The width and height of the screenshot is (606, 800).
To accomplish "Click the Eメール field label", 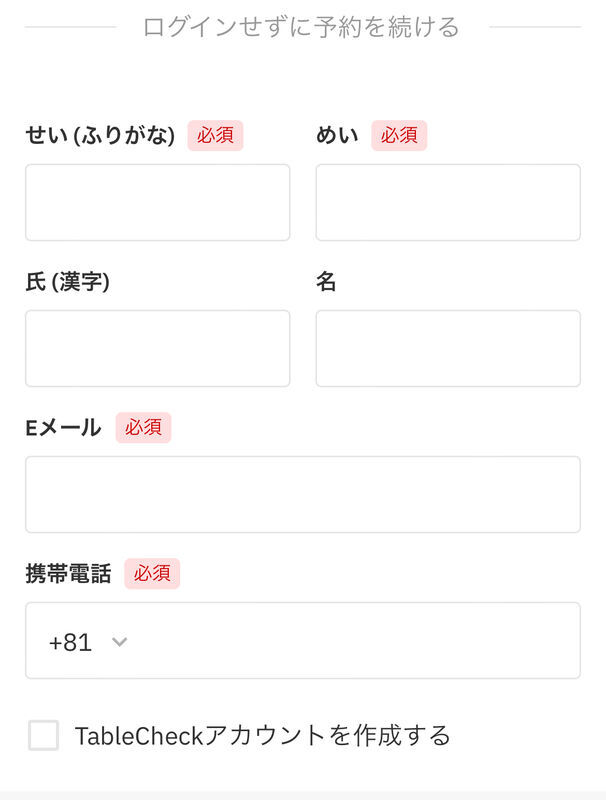I will [63, 428].
